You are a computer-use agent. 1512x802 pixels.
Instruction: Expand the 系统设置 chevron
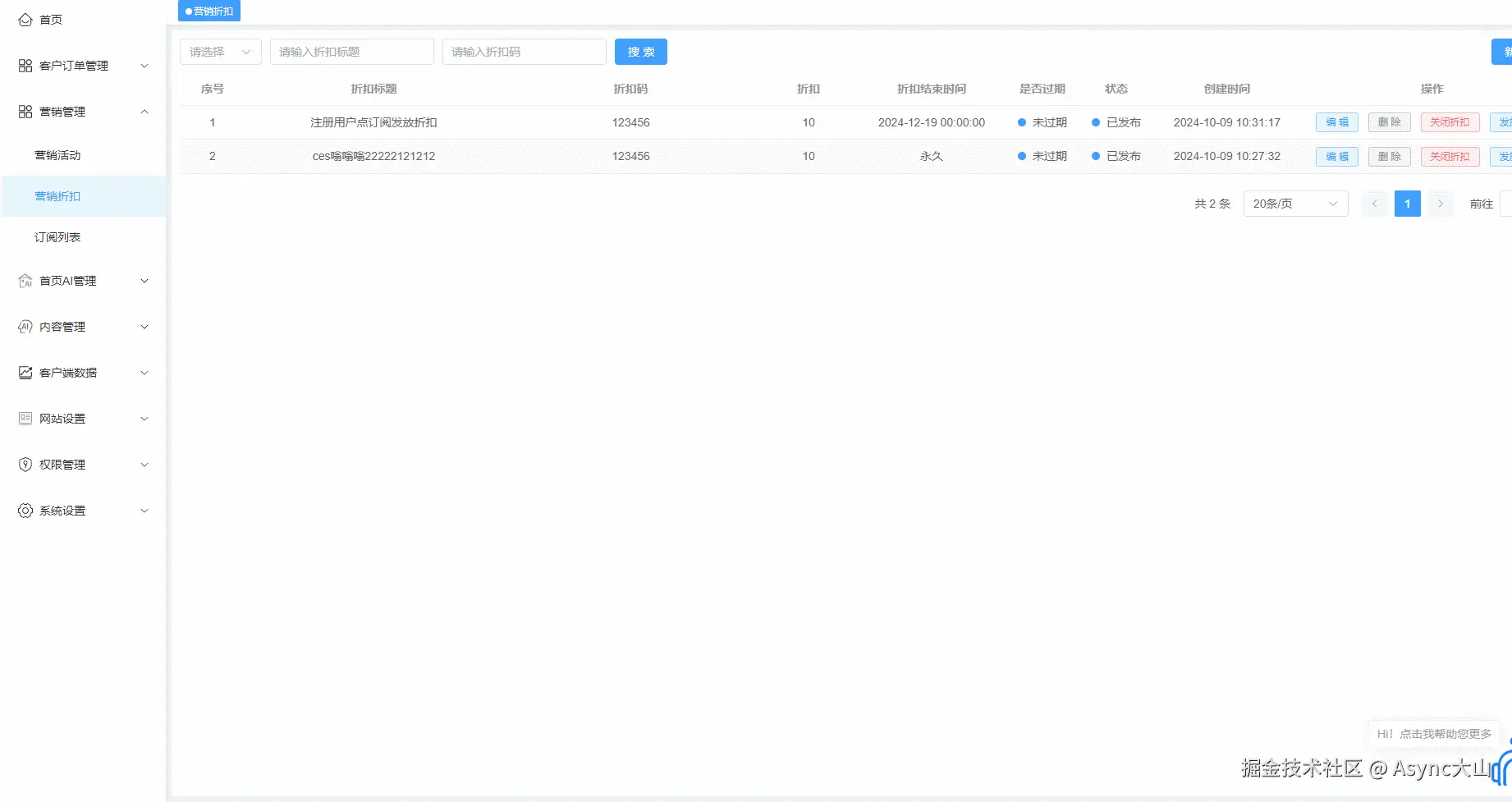pyautogui.click(x=144, y=511)
